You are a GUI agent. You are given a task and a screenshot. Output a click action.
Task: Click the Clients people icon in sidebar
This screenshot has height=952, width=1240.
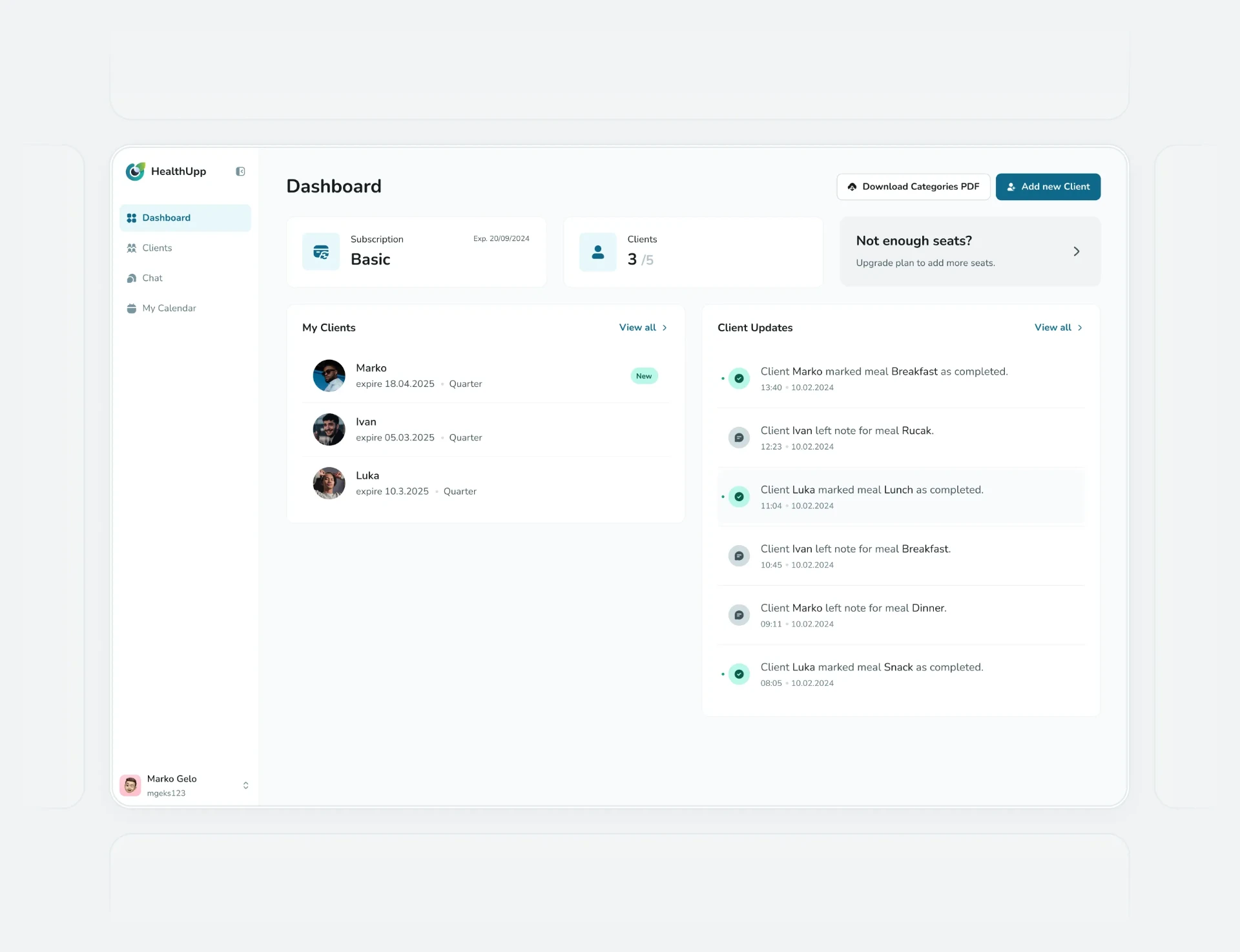click(132, 248)
